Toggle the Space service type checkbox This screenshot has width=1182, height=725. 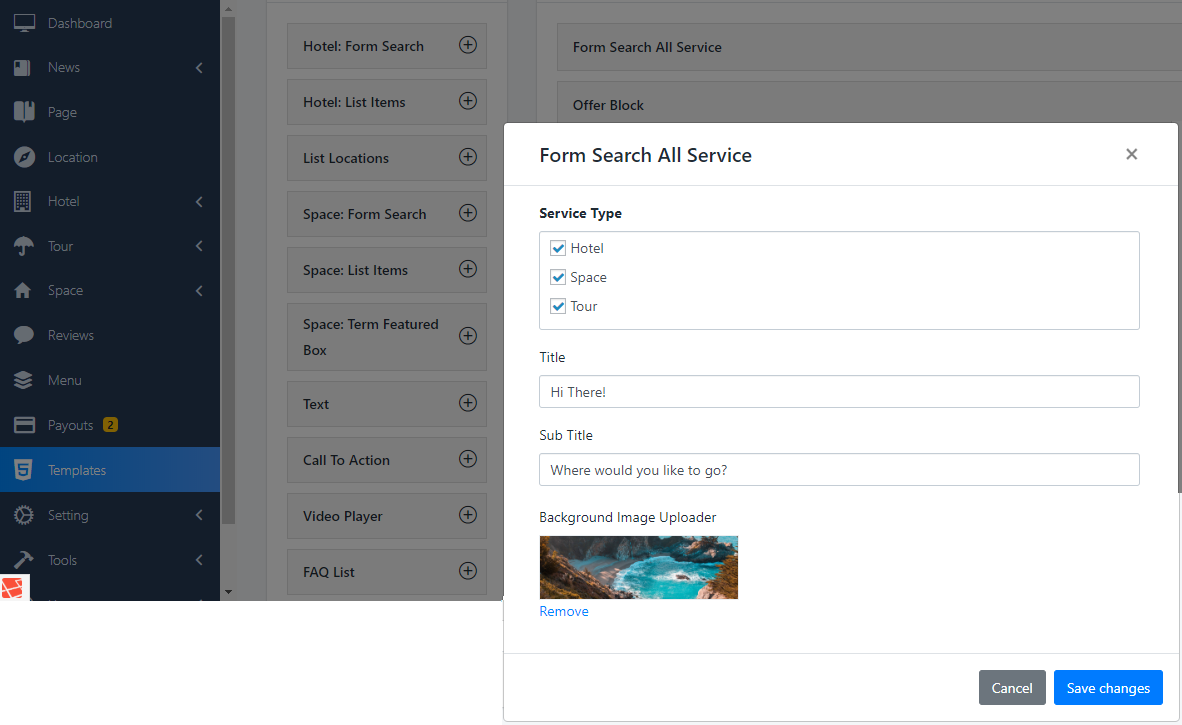(558, 277)
